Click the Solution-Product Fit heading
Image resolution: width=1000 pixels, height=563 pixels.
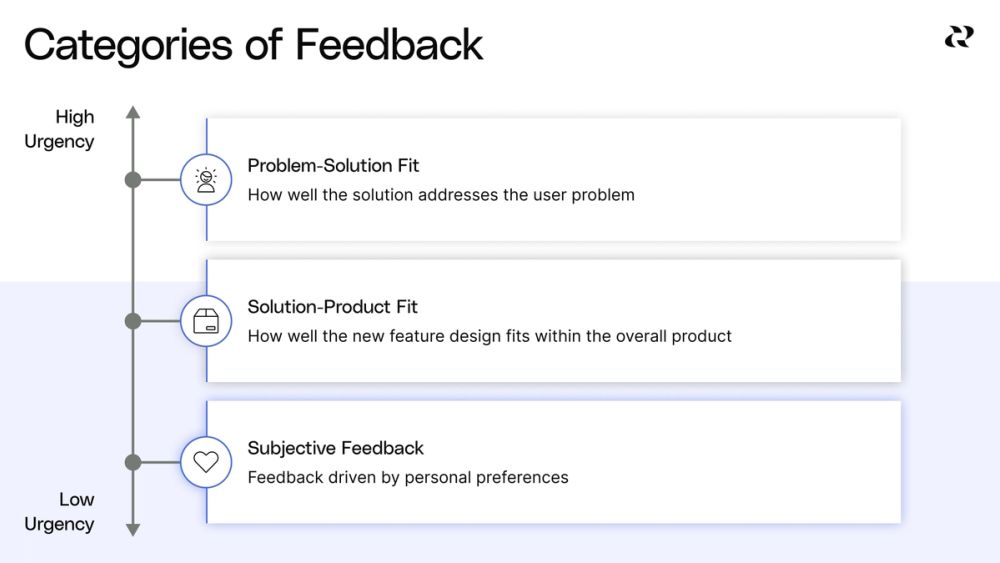tap(332, 306)
